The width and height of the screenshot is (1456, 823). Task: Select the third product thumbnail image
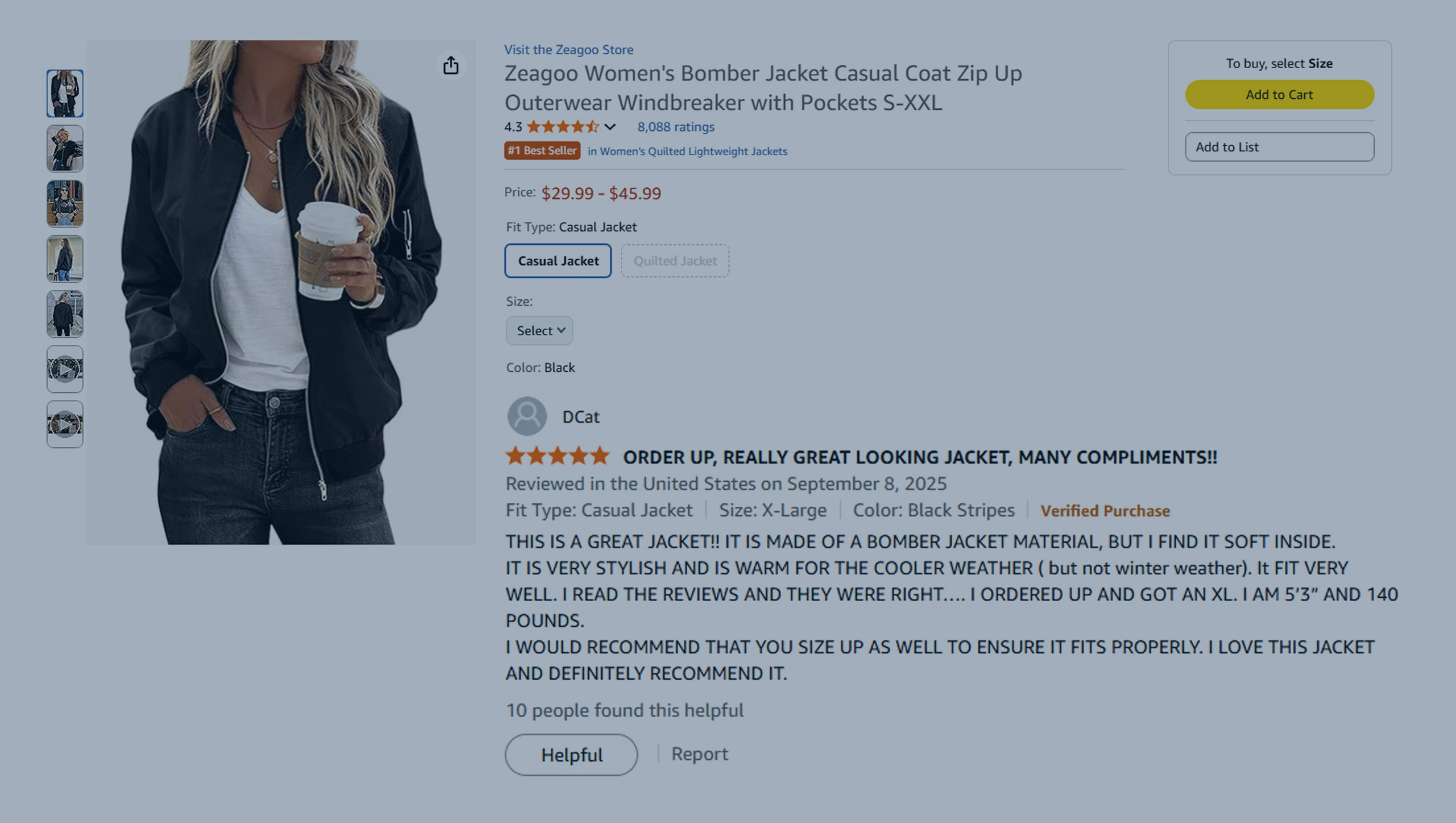coord(65,204)
